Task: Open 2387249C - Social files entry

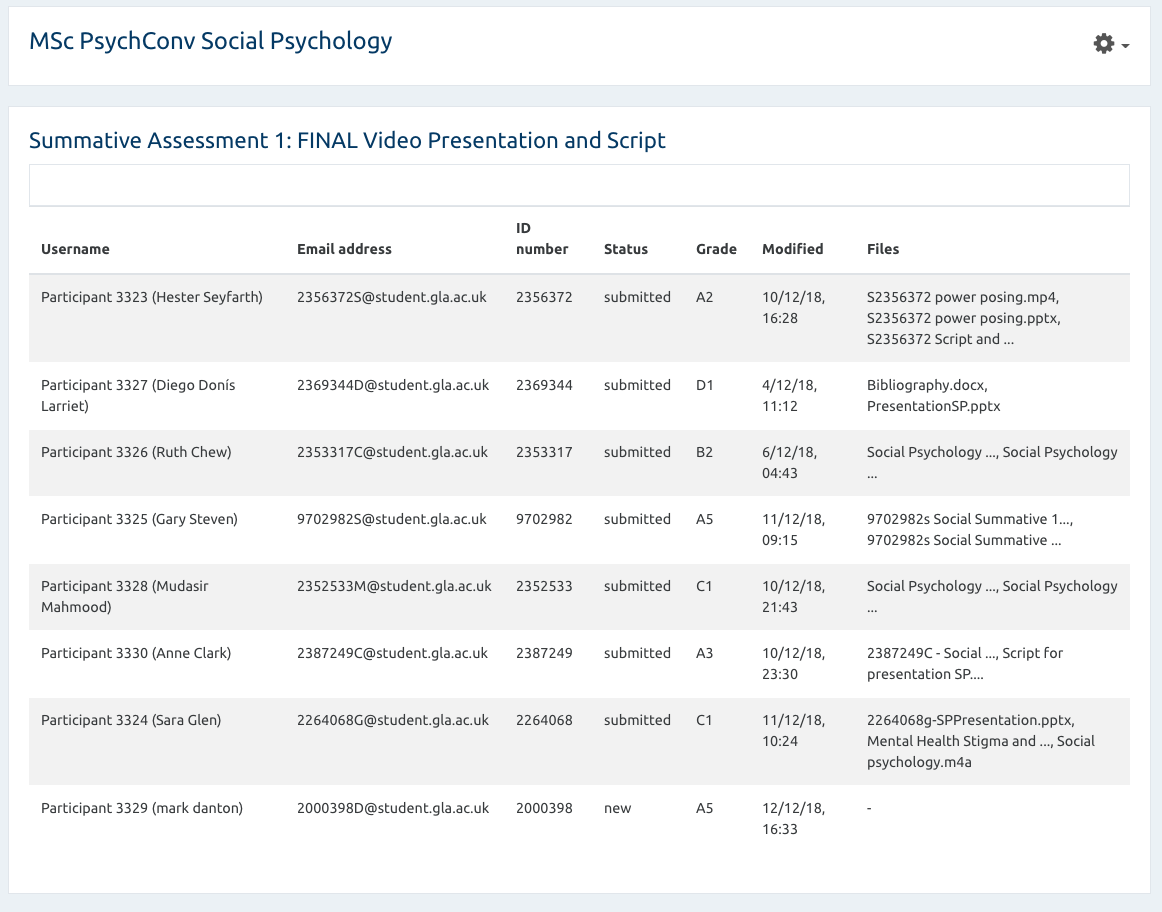Action: pos(965,664)
